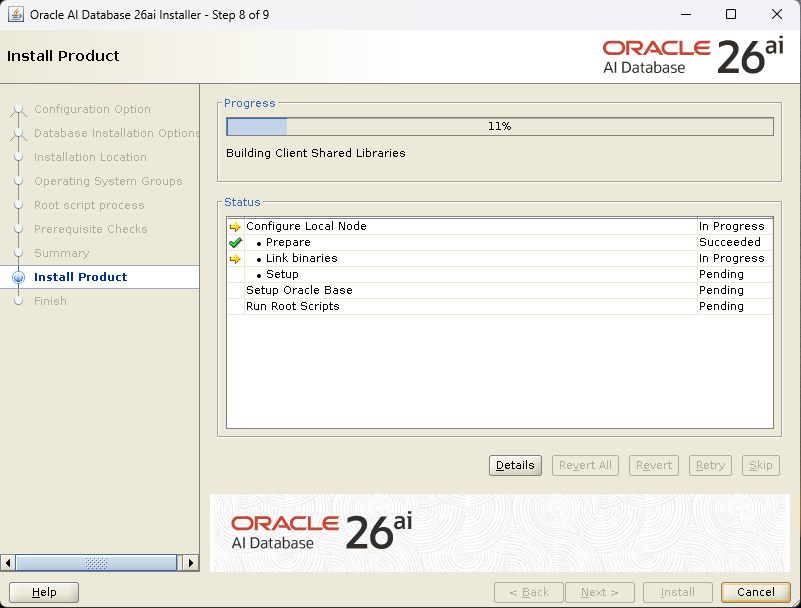Screen dimensions: 801x608
Task: Select the Installation Location step
Action: pos(90,157)
